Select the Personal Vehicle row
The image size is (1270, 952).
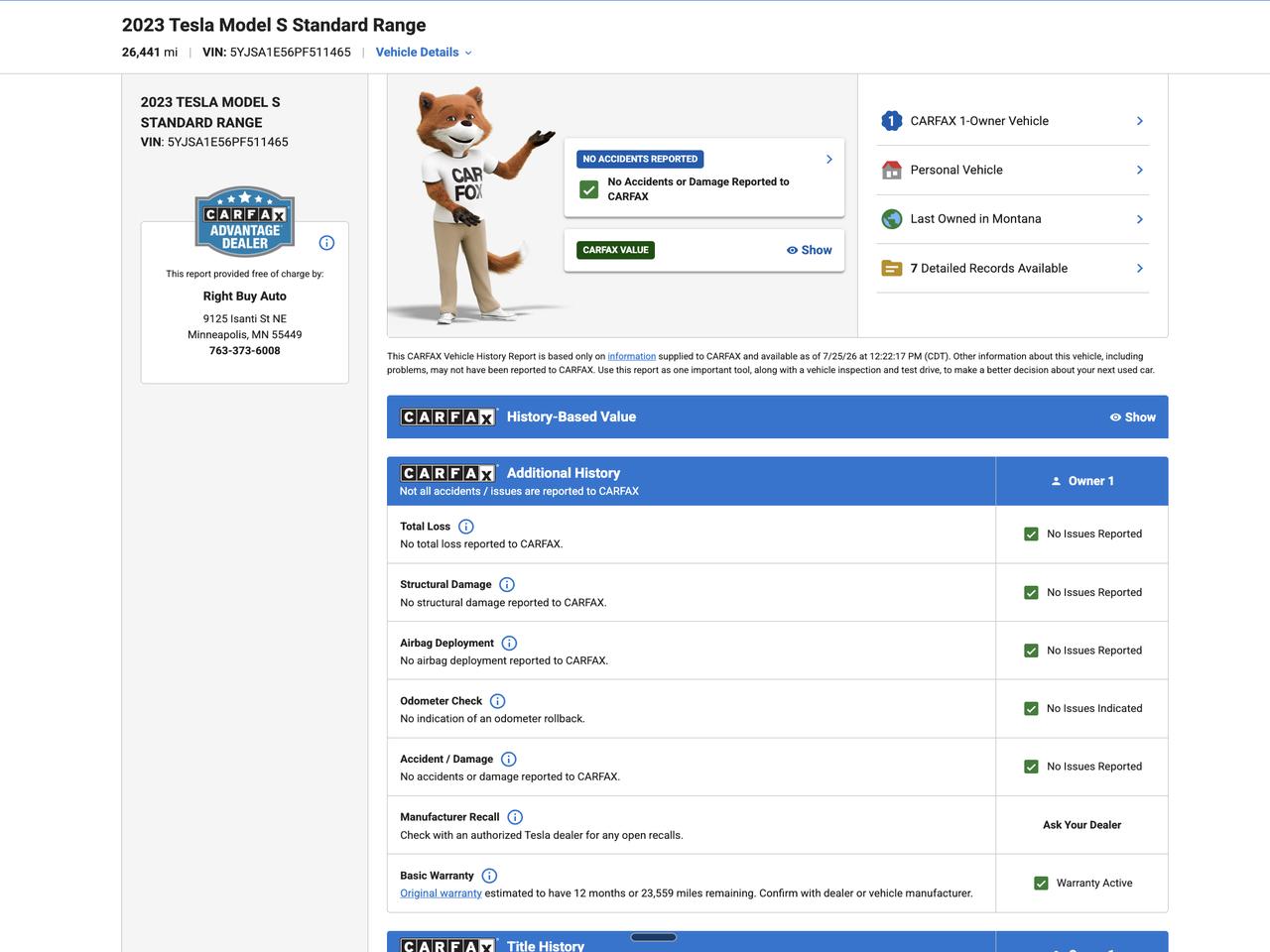pyautogui.click(x=1012, y=170)
